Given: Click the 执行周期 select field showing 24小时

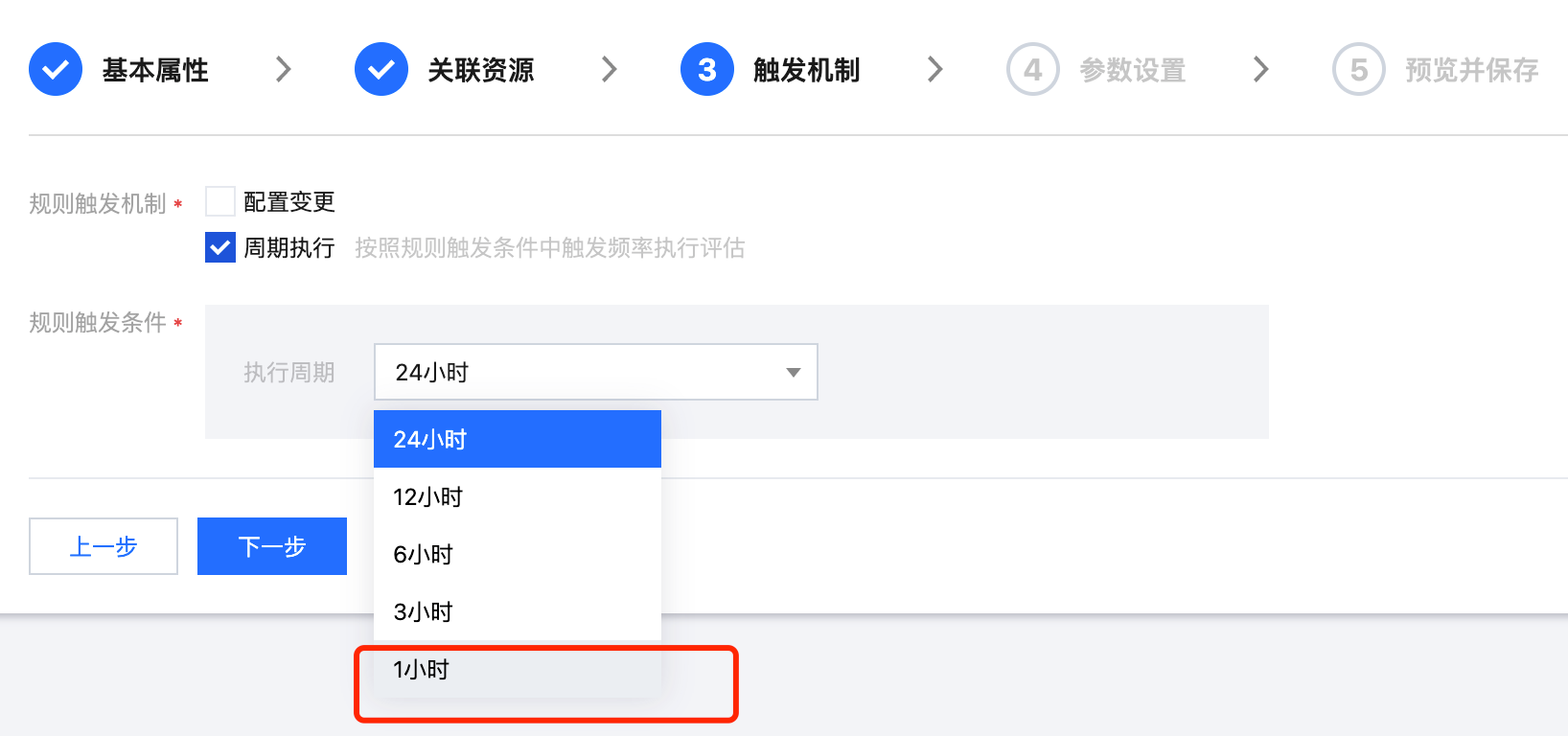Looking at the screenshot, I should click(x=575, y=372).
